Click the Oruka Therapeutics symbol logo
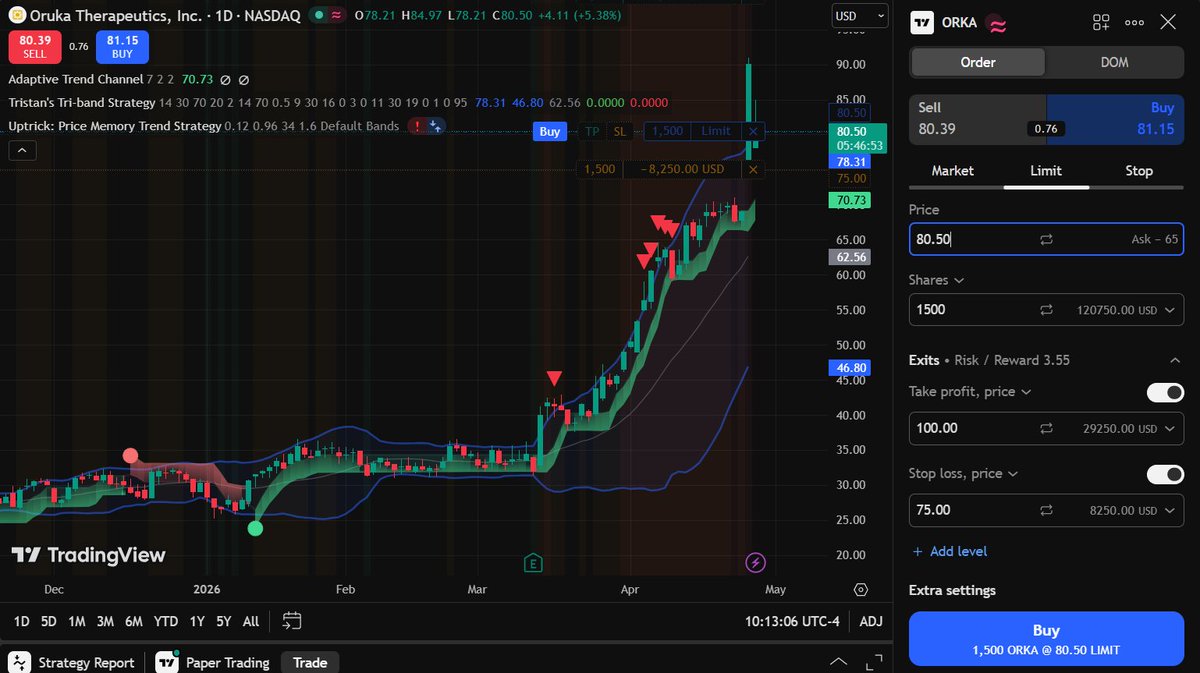Viewport: 1200px width, 673px height. [x=16, y=15]
